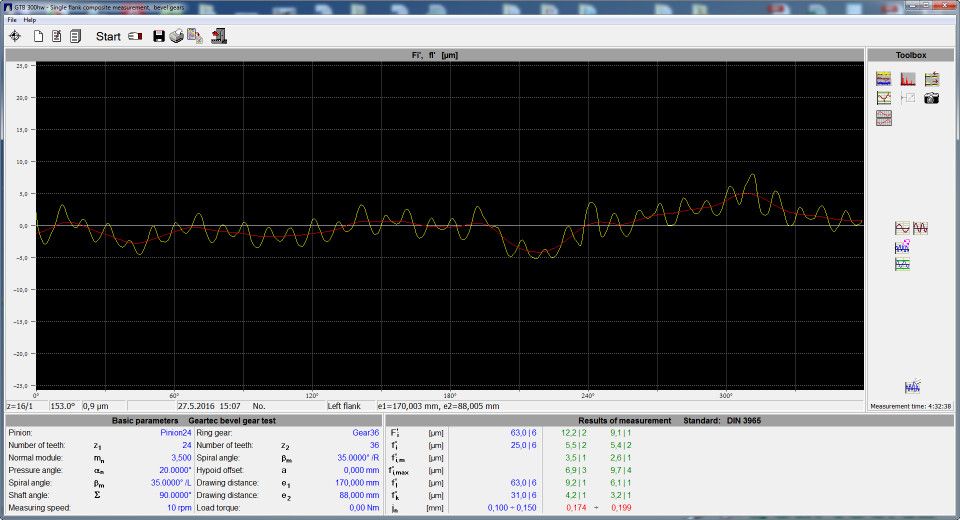Open the File menu
960x520 pixels.
tap(12, 19)
